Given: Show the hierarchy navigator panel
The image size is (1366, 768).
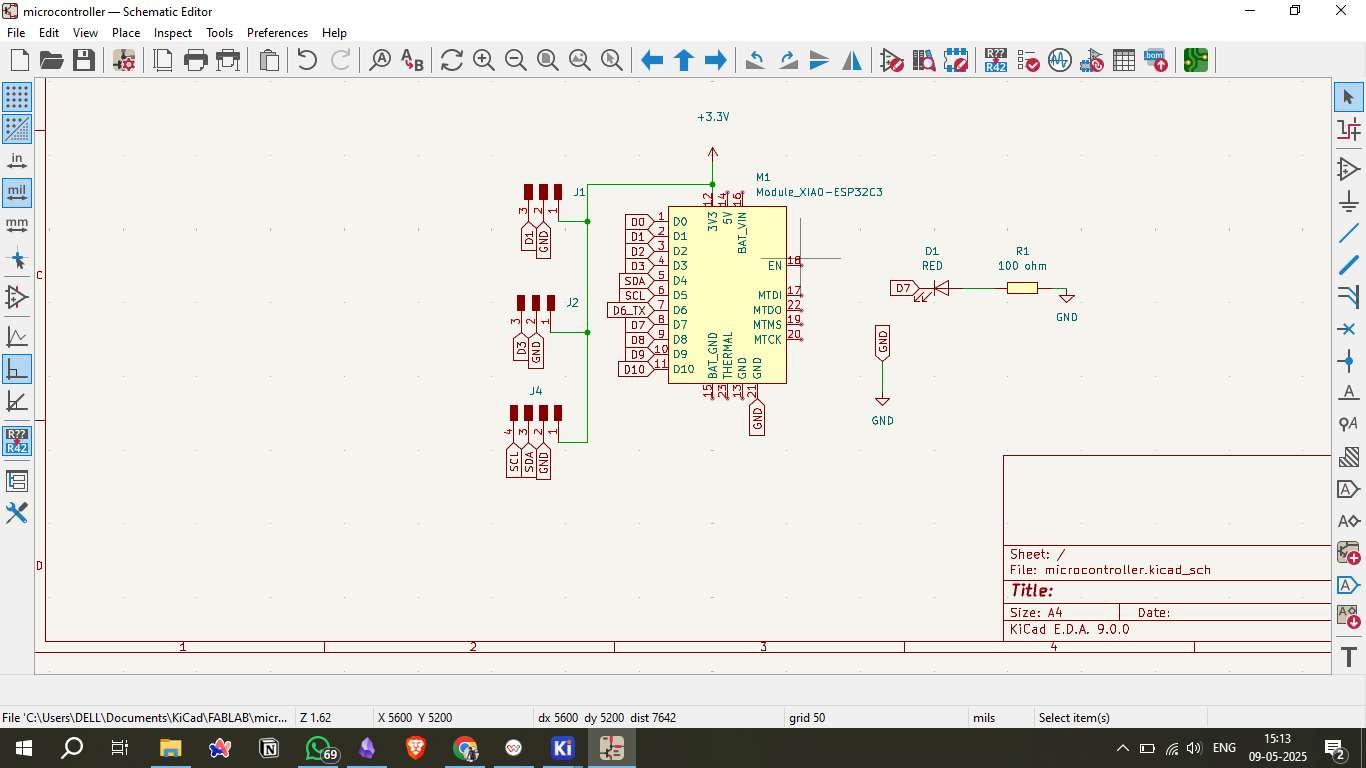Looking at the screenshot, I should (17, 481).
